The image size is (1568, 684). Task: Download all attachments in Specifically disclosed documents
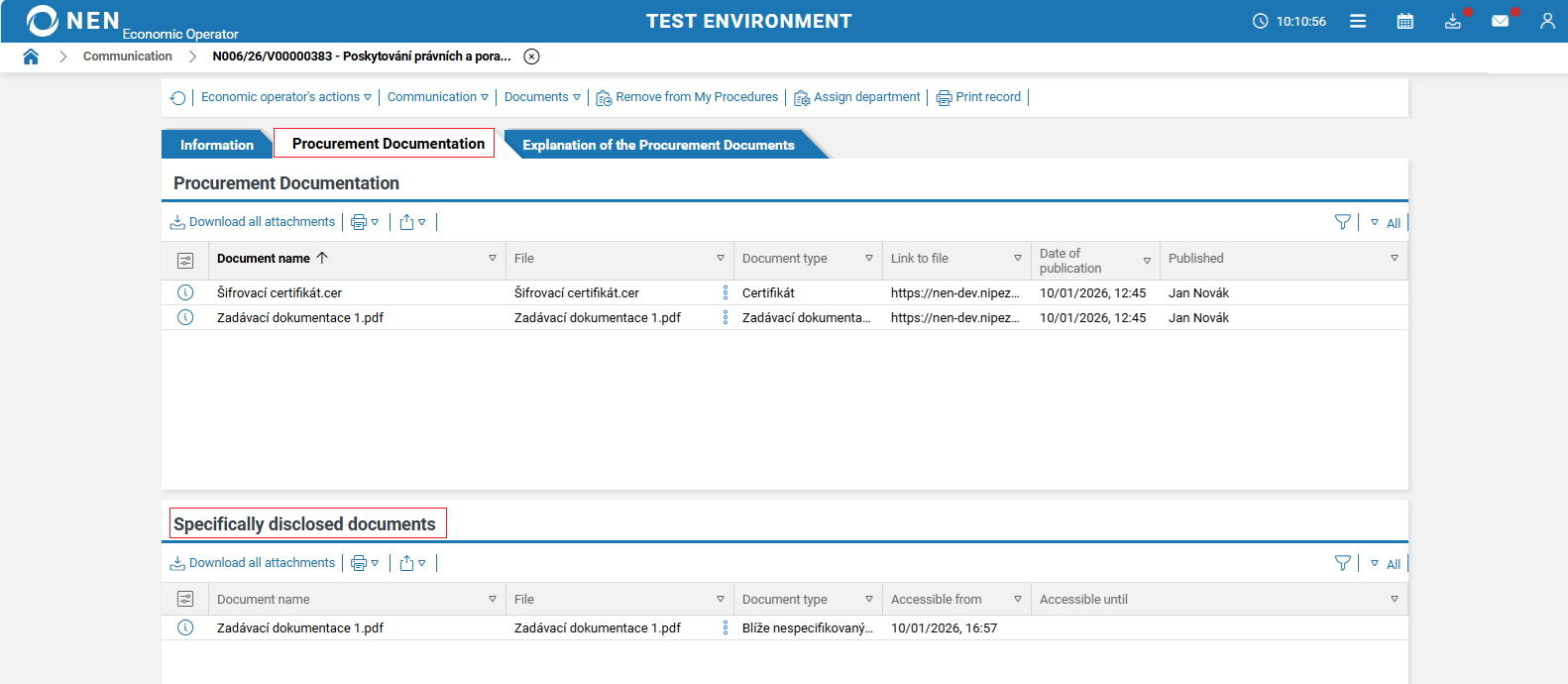coord(253,563)
